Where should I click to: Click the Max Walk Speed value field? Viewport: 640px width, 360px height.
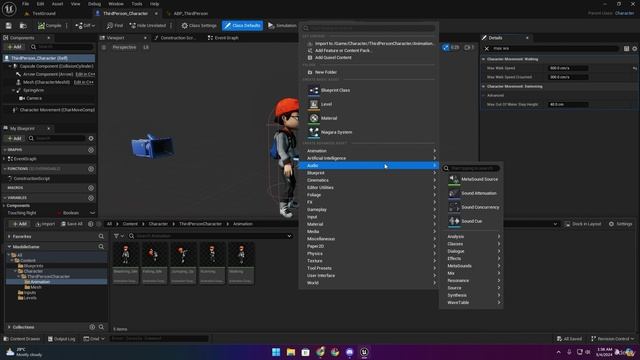(x=568, y=68)
